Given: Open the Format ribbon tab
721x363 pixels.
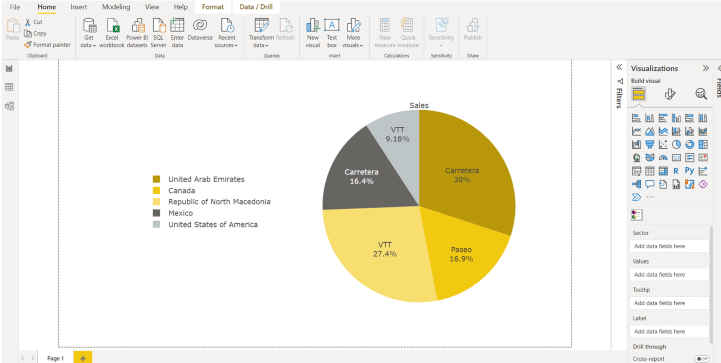Looking at the screenshot, I should [x=213, y=7].
